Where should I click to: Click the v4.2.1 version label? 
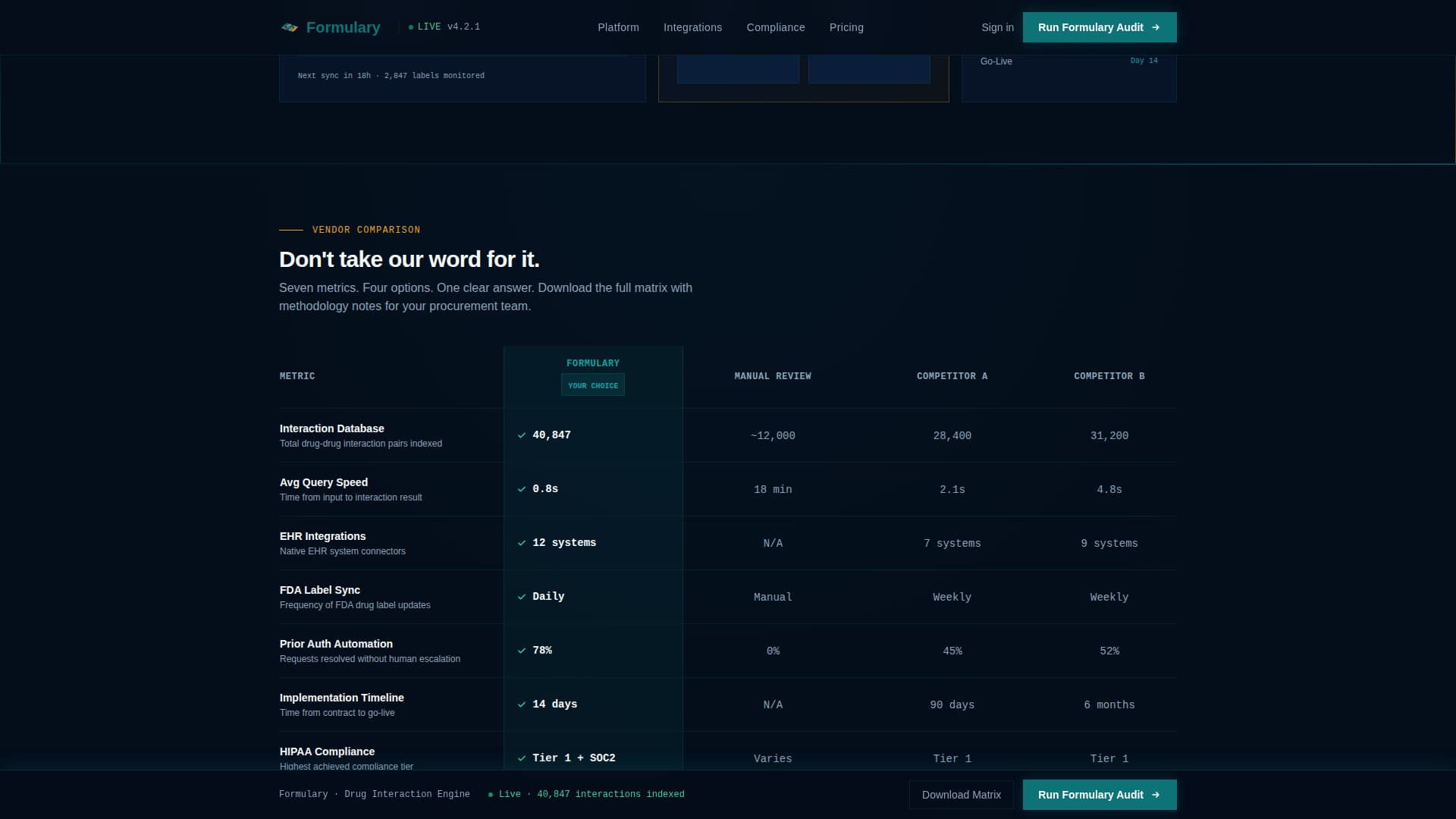click(463, 27)
